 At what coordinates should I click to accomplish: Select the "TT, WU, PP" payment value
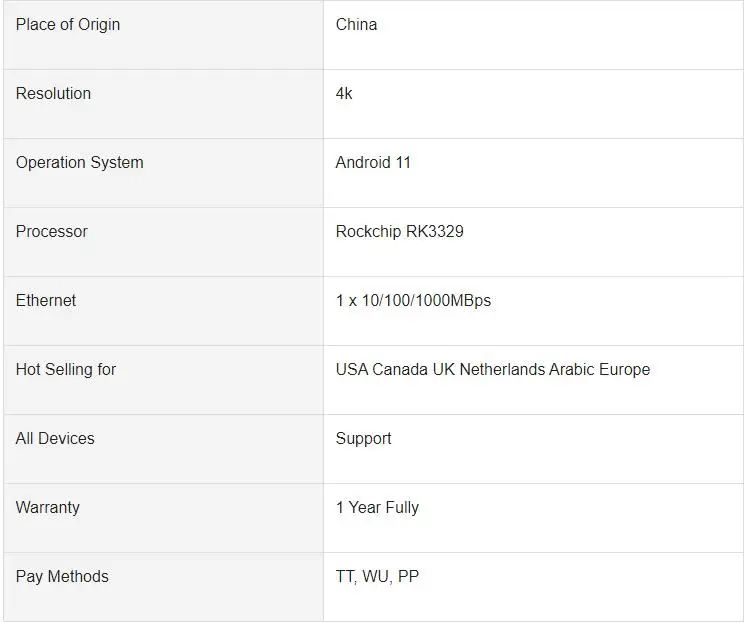(x=377, y=576)
